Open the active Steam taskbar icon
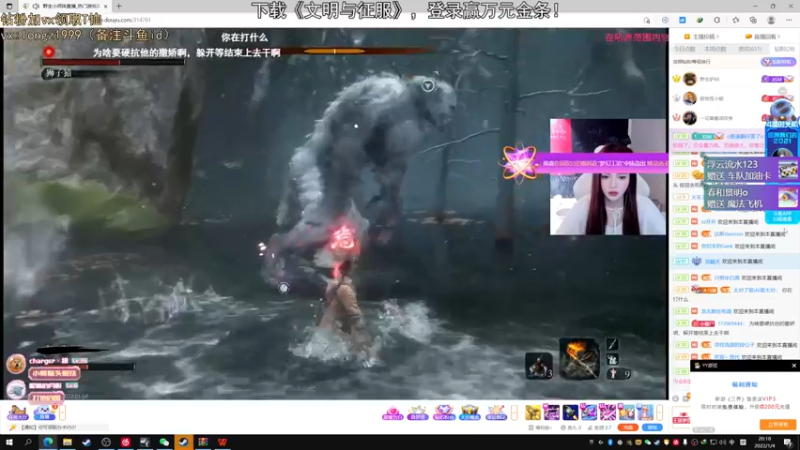Viewport: 800px width, 450px height. 183,442
